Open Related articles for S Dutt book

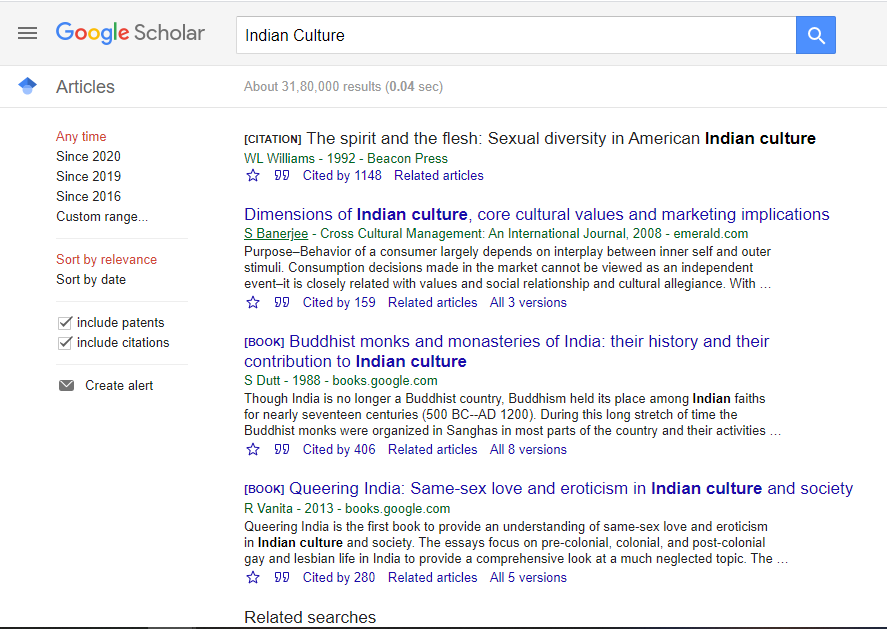[x=433, y=450]
